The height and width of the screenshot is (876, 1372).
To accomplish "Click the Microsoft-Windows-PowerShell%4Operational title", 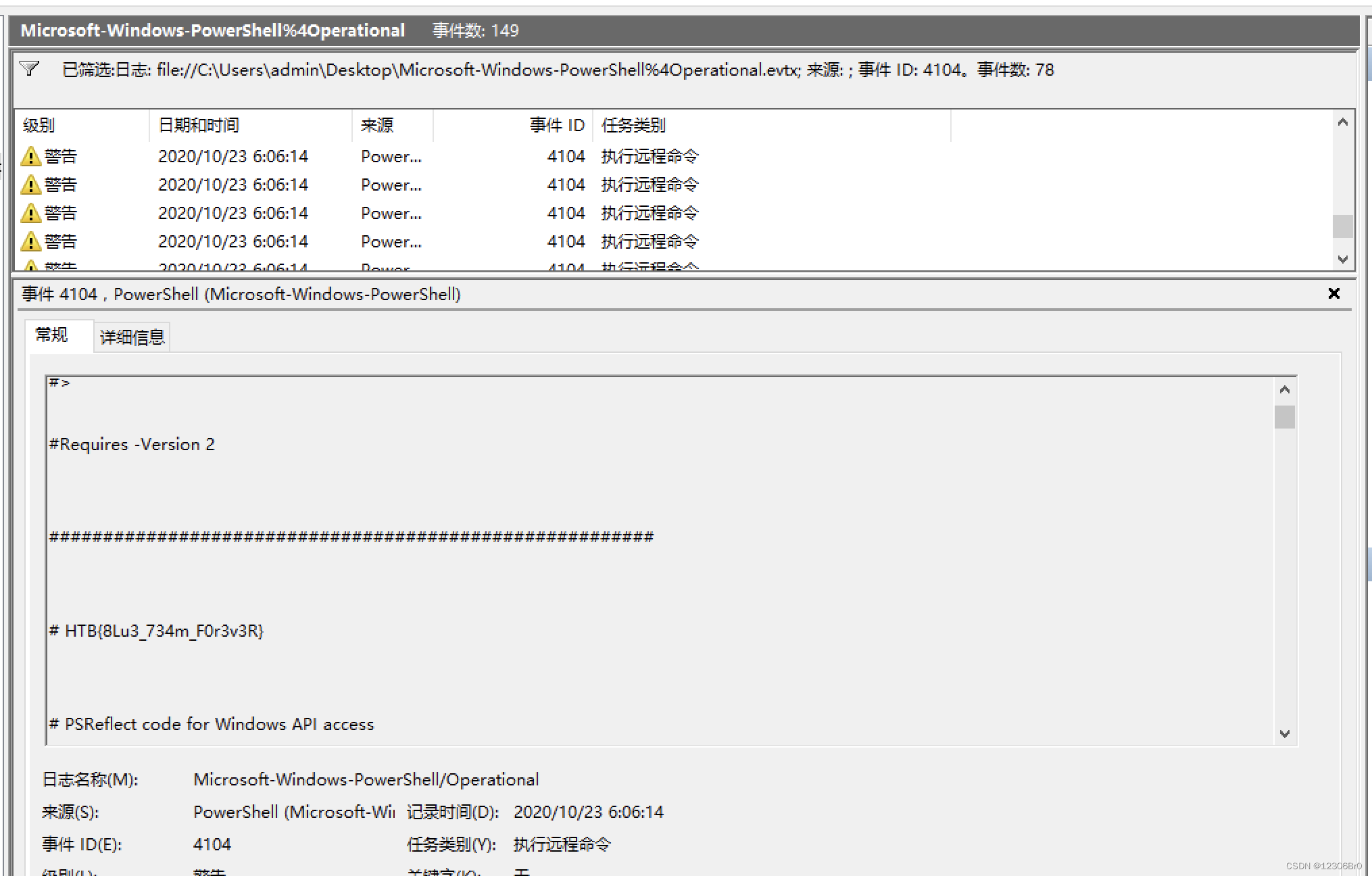I will coord(213,30).
